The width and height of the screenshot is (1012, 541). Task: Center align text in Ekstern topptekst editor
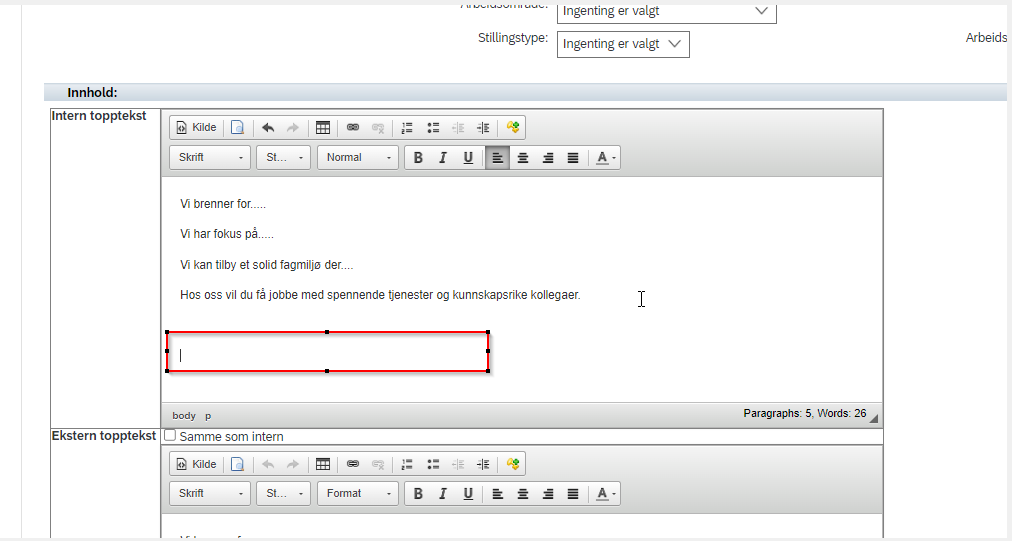pos(523,494)
